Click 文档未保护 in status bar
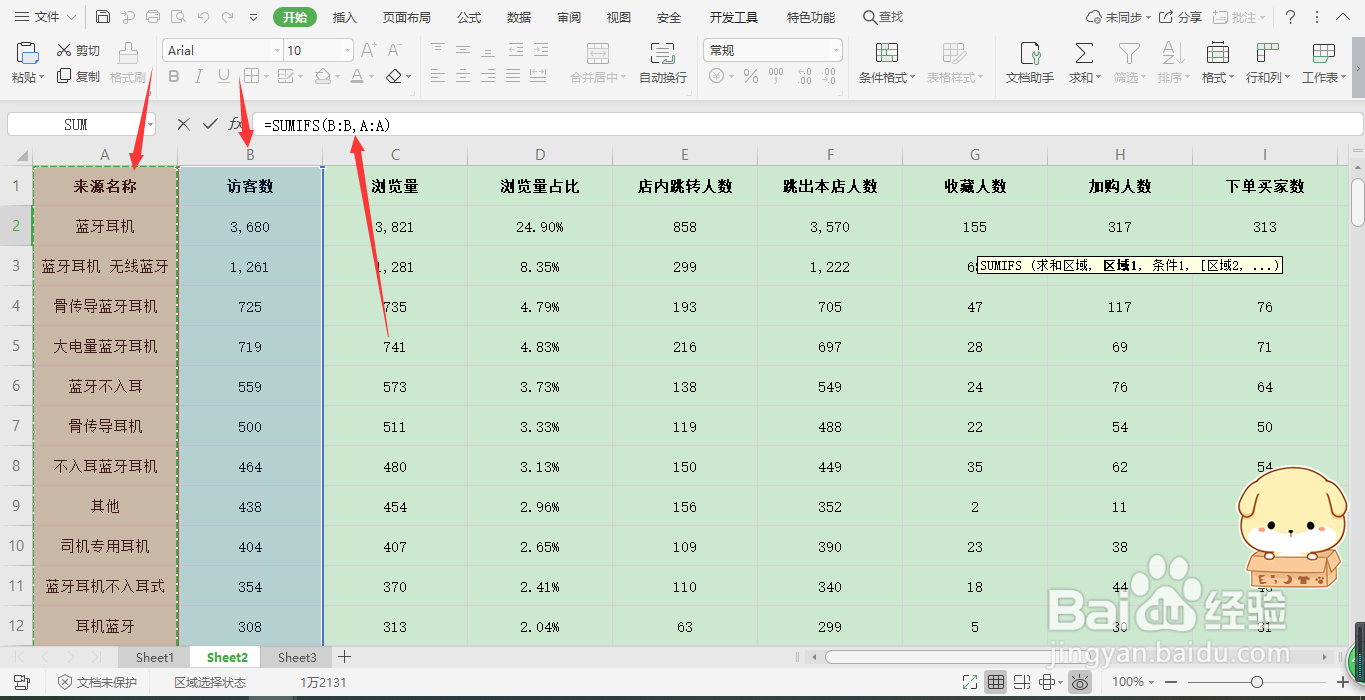 click(97, 682)
